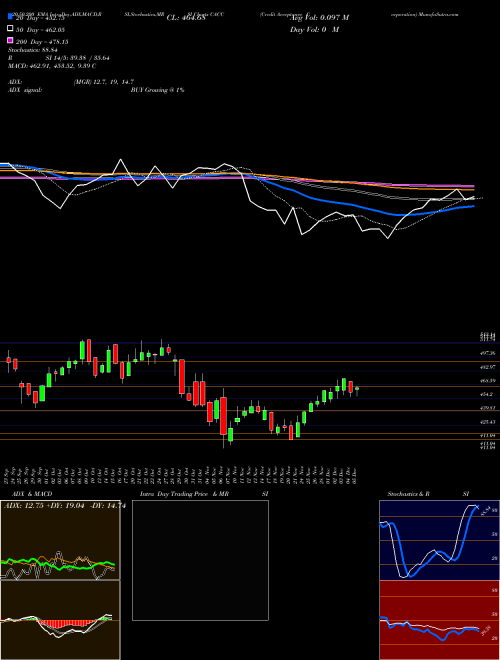Open the red RSI mini chart
The height and width of the screenshot is (660, 500).
click(439, 620)
